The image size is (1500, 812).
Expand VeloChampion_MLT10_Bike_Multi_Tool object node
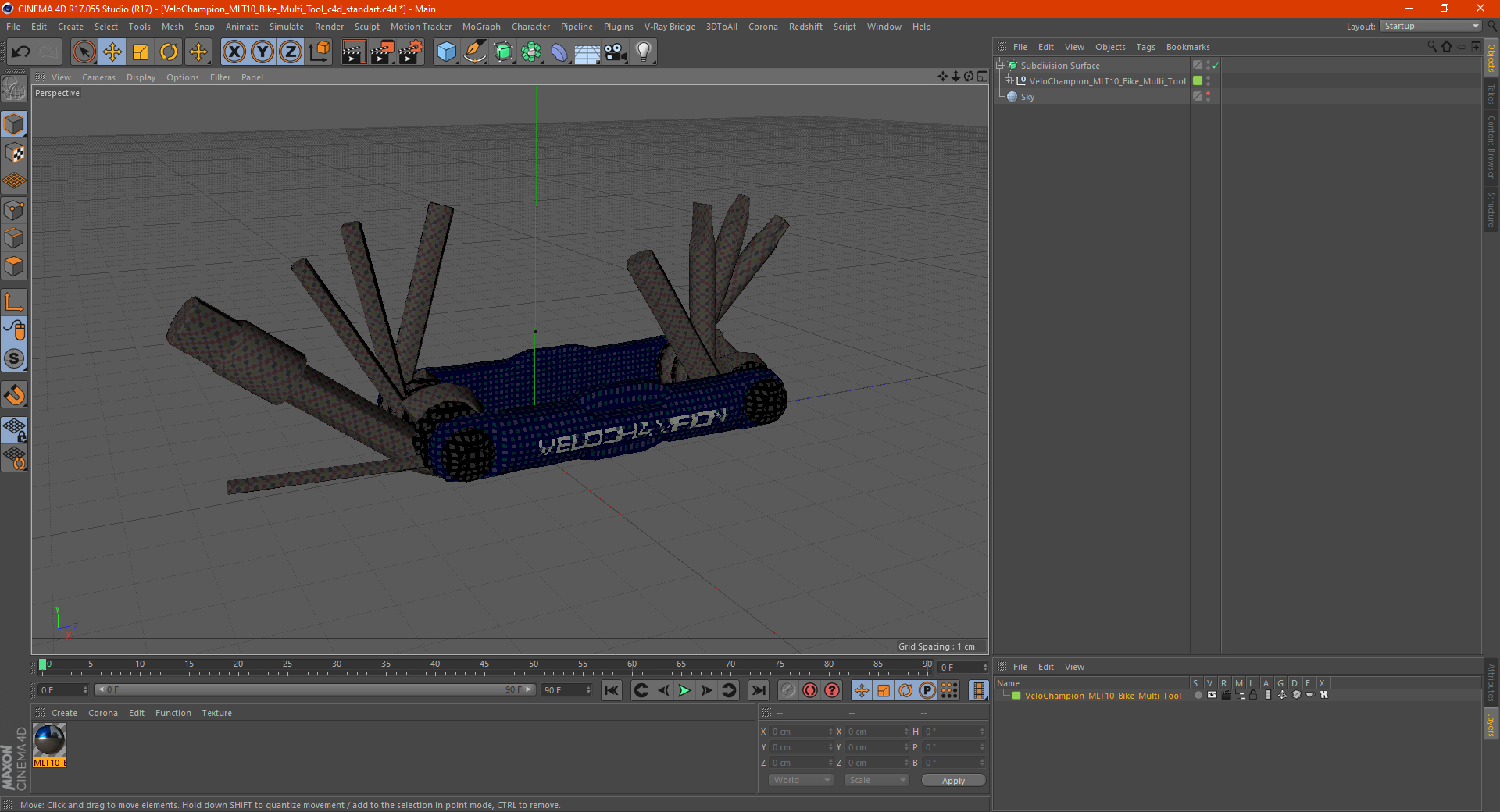coord(1009,81)
